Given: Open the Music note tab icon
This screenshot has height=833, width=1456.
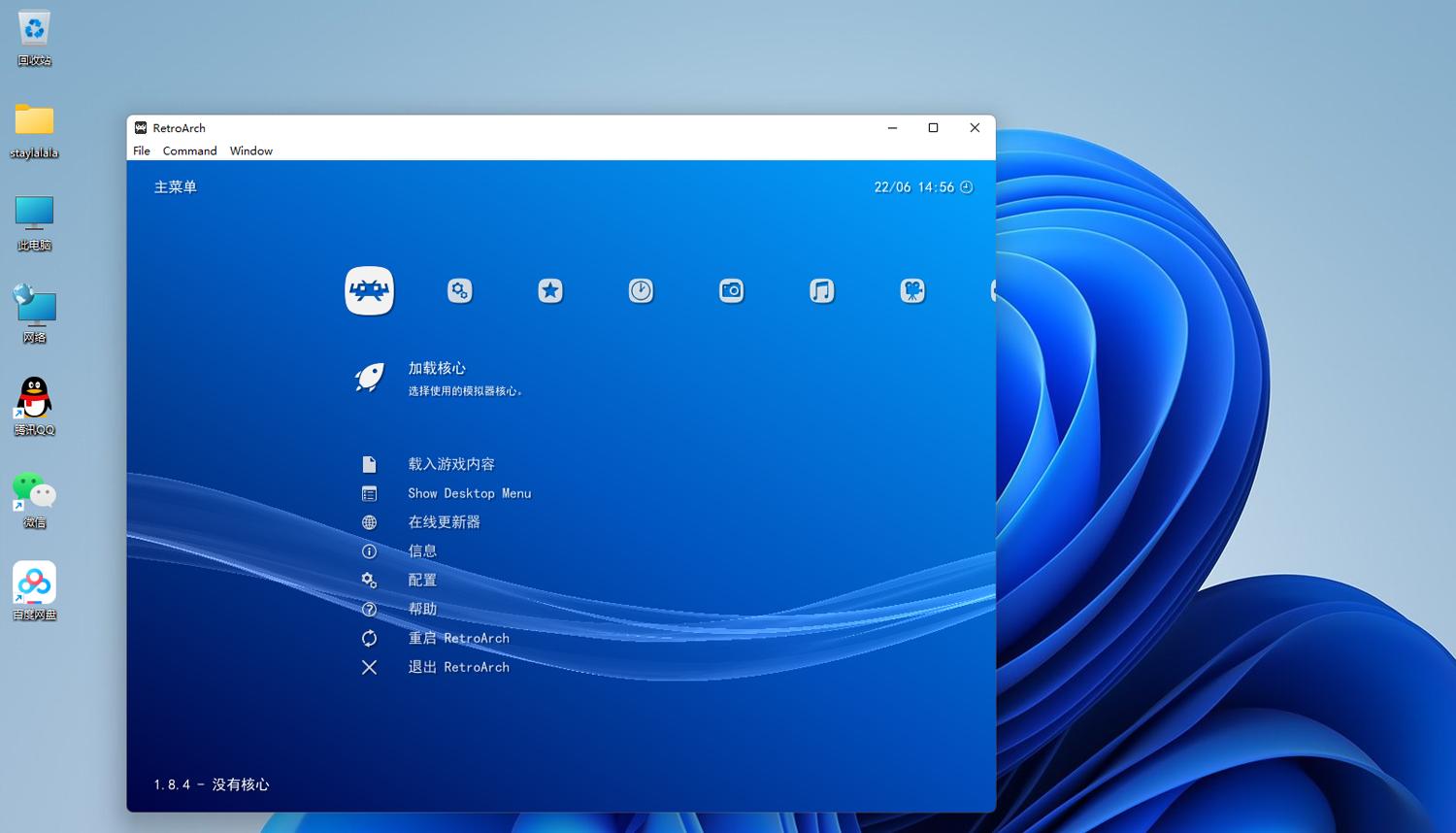Looking at the screenshot, I should point(822,290).
